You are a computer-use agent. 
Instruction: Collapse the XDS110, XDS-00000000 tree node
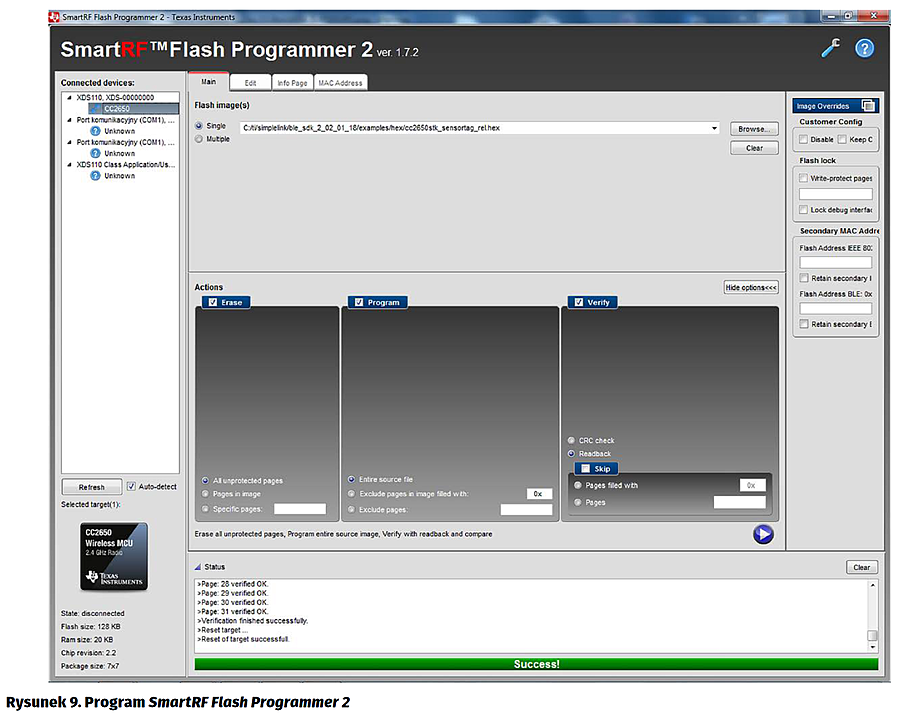[x=68, y=97]
